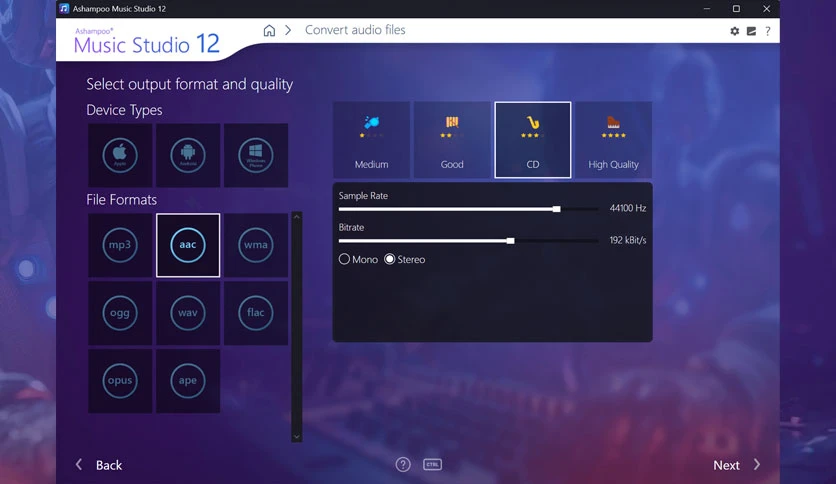Close the Ashampoo Music Studio window

[x=766, y=9]
